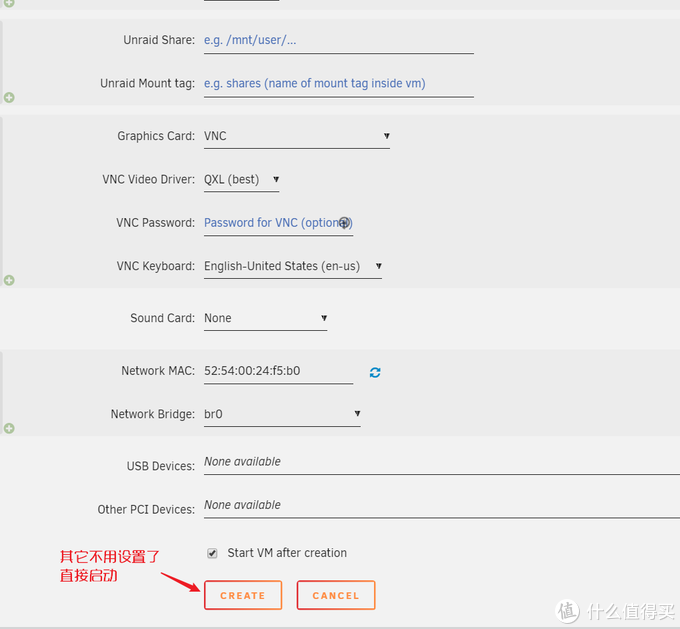Image resolution: width=680 pixels, height=629 pixels.
Task: Open the VNC Video Driver dropdown
Action: [x=242, y=180]
